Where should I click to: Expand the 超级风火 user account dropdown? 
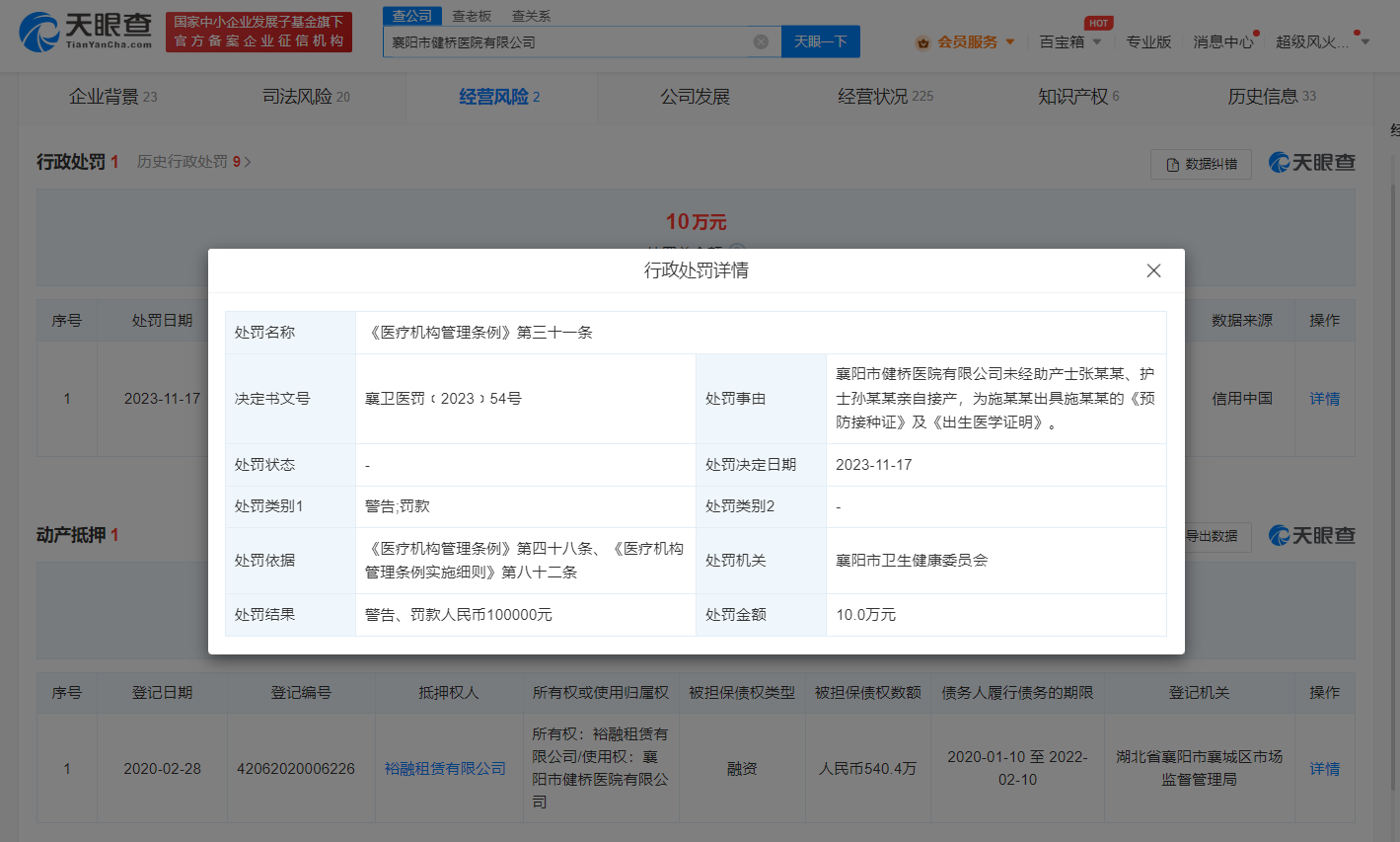(x=1322, y=41)
